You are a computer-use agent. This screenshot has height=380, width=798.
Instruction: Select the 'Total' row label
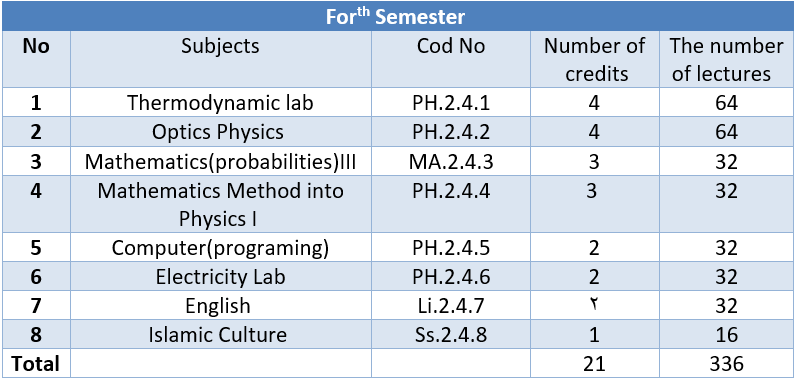36,363
